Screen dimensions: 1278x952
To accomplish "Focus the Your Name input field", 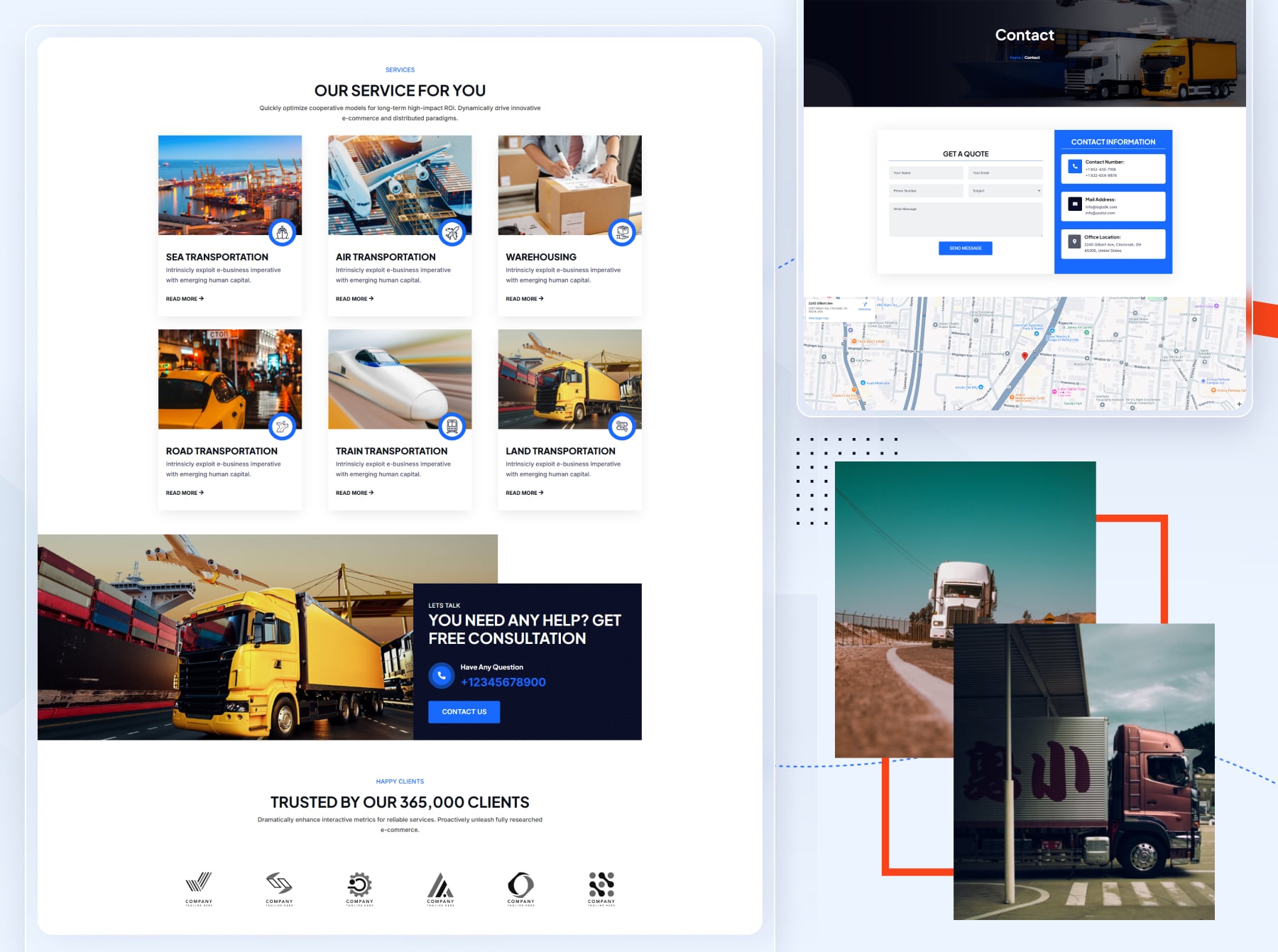I will coord(926,173).
